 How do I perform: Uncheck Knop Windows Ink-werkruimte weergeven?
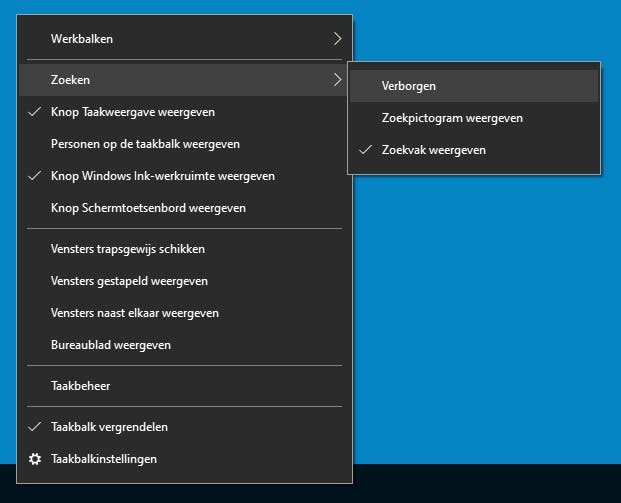35,176
